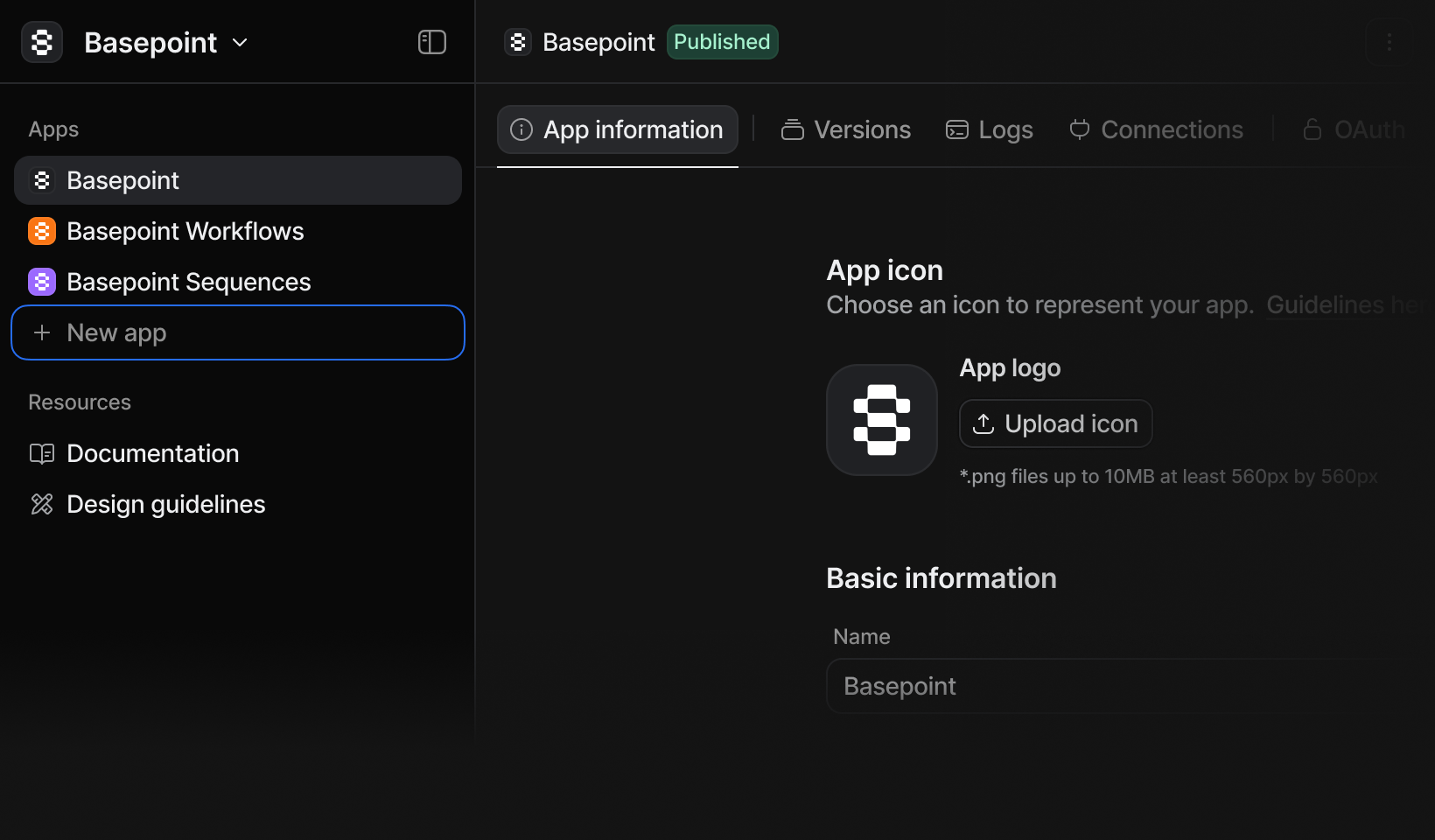The image size is (1435, 840).
Task: Click the Basepoint title in top header
Action: (x=598, y=42)
